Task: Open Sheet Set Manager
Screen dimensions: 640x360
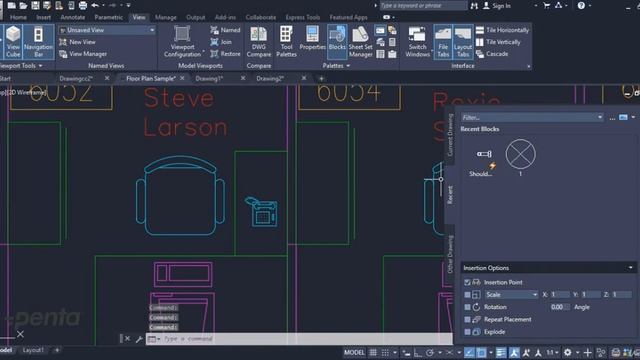Action: click(360, 41)
